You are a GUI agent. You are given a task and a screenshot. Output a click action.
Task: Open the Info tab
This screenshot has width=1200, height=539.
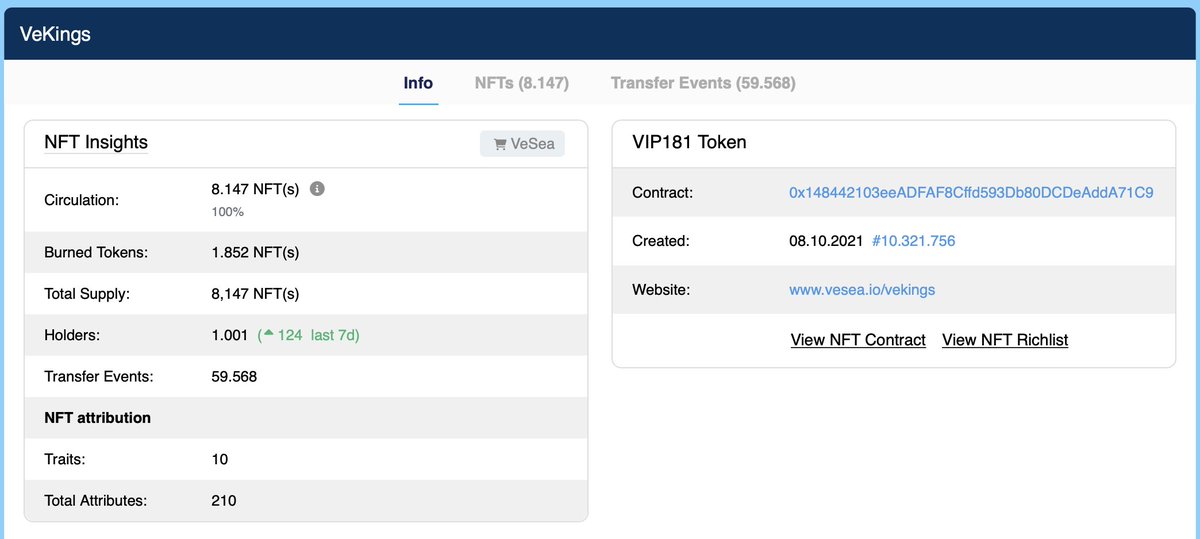pos(418,83)
